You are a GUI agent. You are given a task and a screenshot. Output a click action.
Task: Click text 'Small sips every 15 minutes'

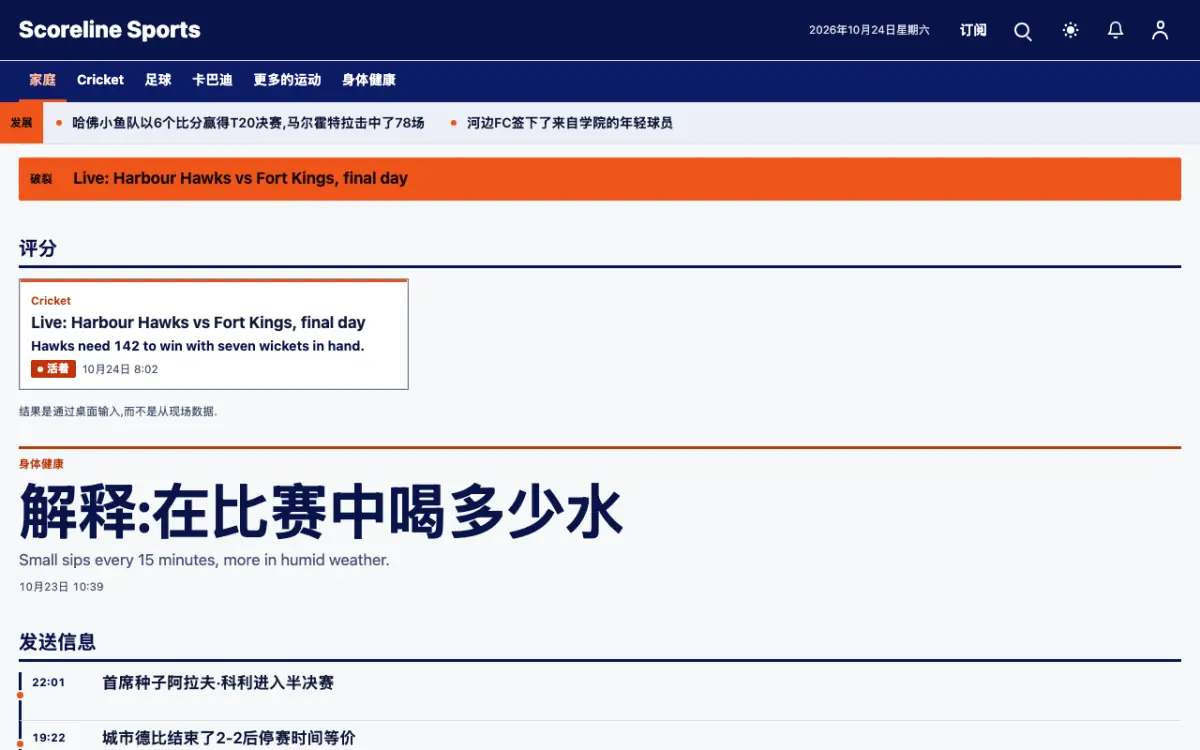pos(117,560)
